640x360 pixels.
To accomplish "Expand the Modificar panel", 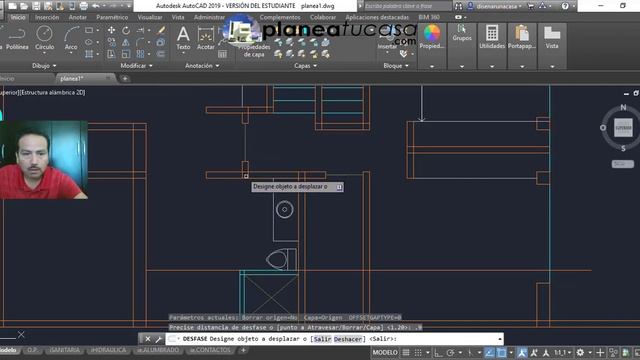I will click(x=136, y=65).
